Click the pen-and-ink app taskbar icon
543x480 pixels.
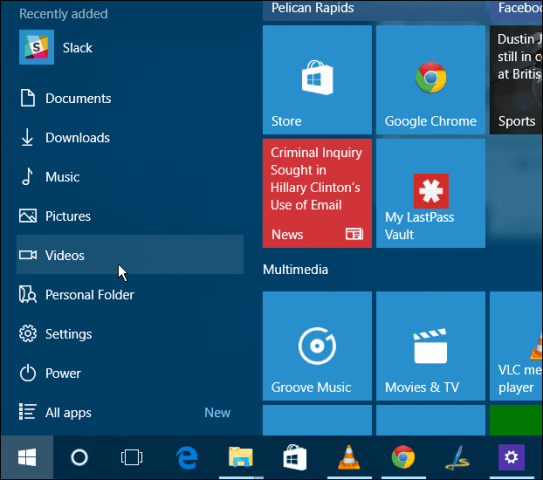pyautogui.click(x=457, y=457)
